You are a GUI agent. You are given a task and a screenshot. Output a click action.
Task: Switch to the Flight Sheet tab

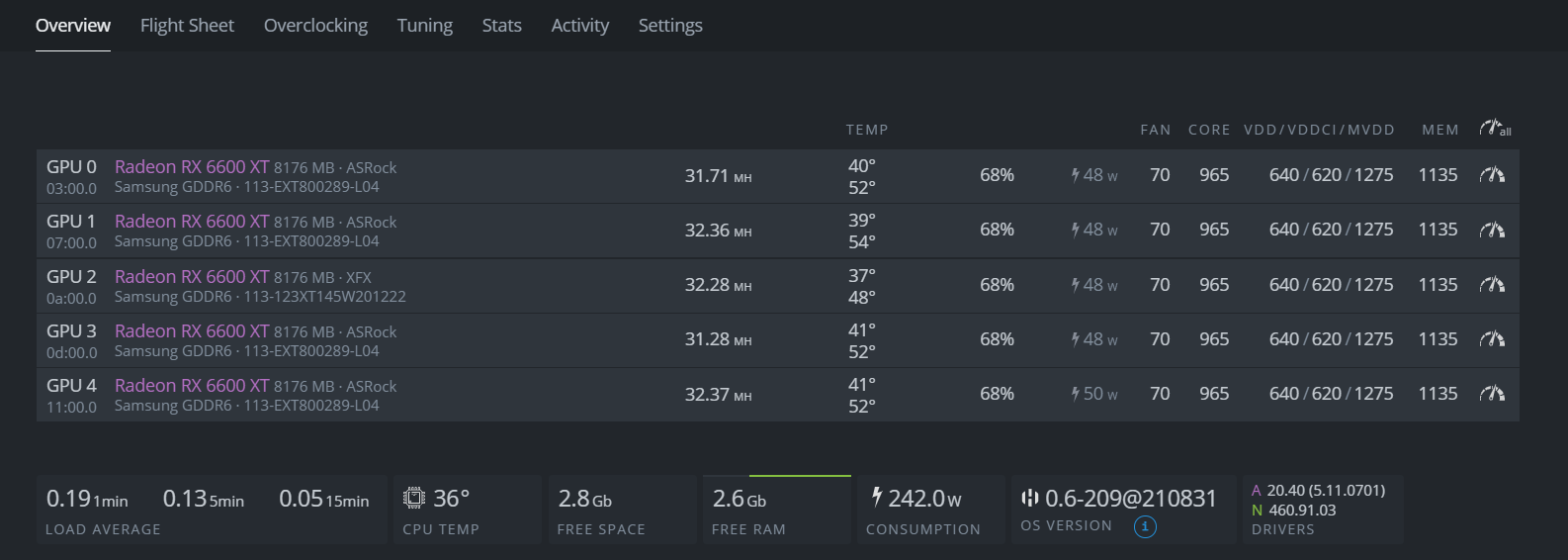click(x=187, y=26)
